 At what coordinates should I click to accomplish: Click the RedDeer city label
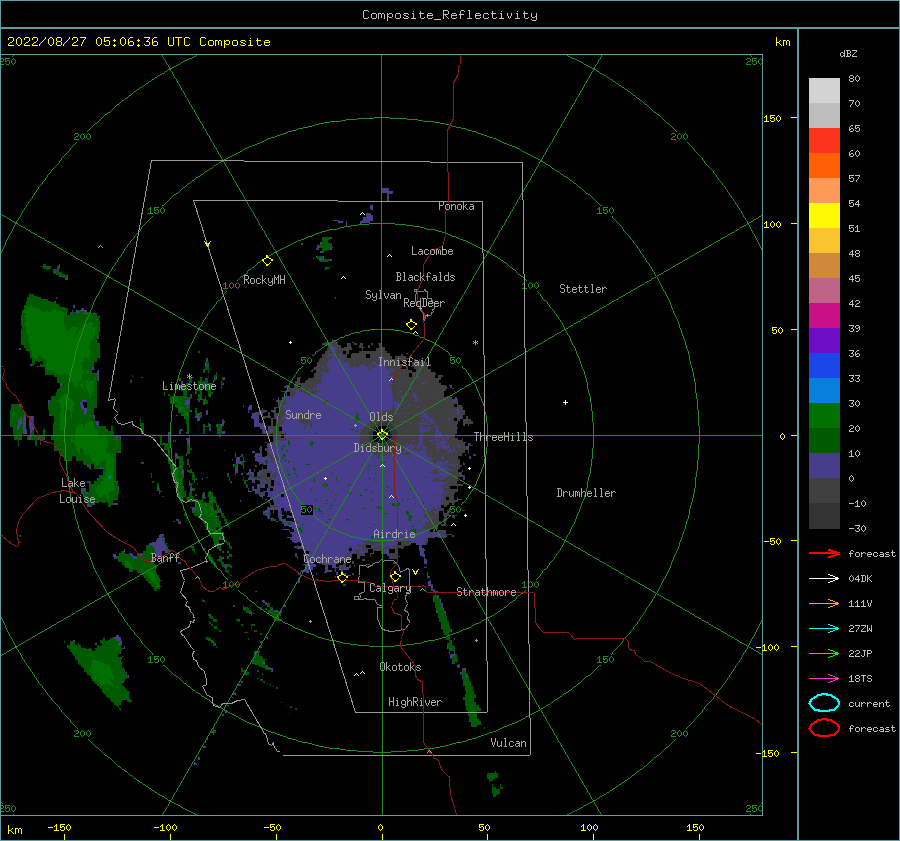424,303
